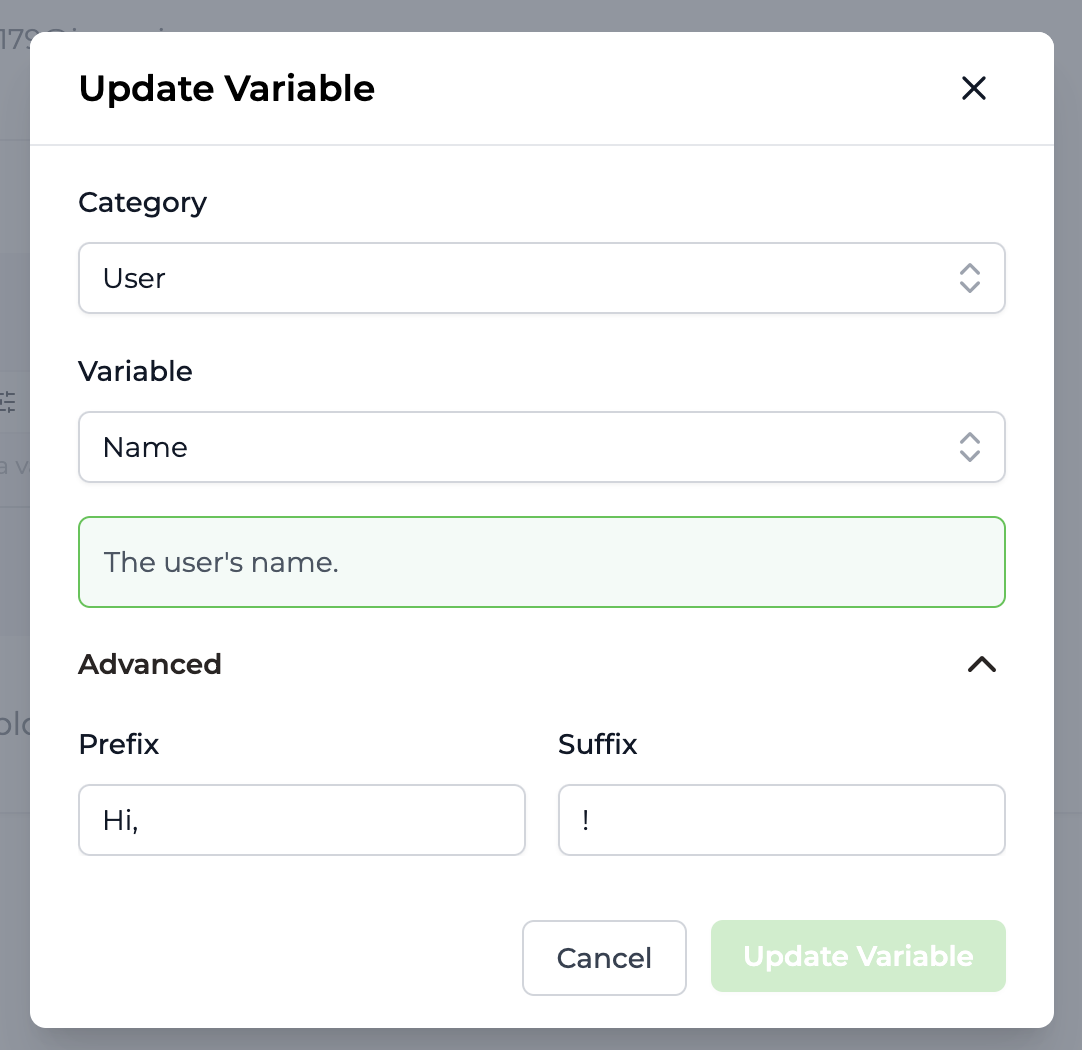Click the Cancel button
The height and width of the screenshot is (1050, 1082).
(x=604, y=958)
